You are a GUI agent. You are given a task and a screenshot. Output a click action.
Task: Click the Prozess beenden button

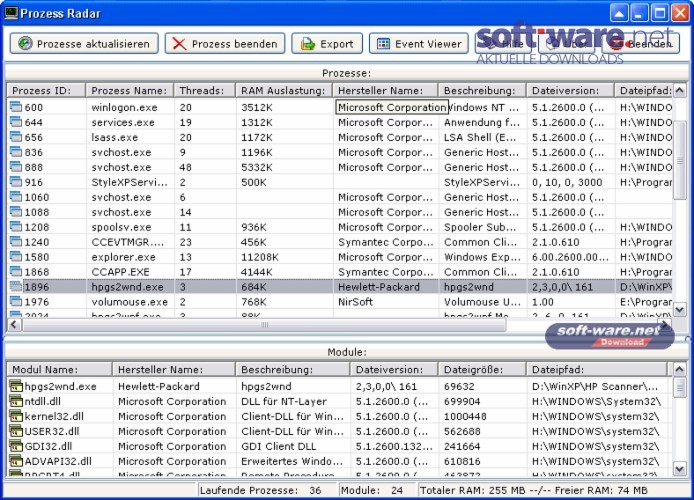click(225, 44)
